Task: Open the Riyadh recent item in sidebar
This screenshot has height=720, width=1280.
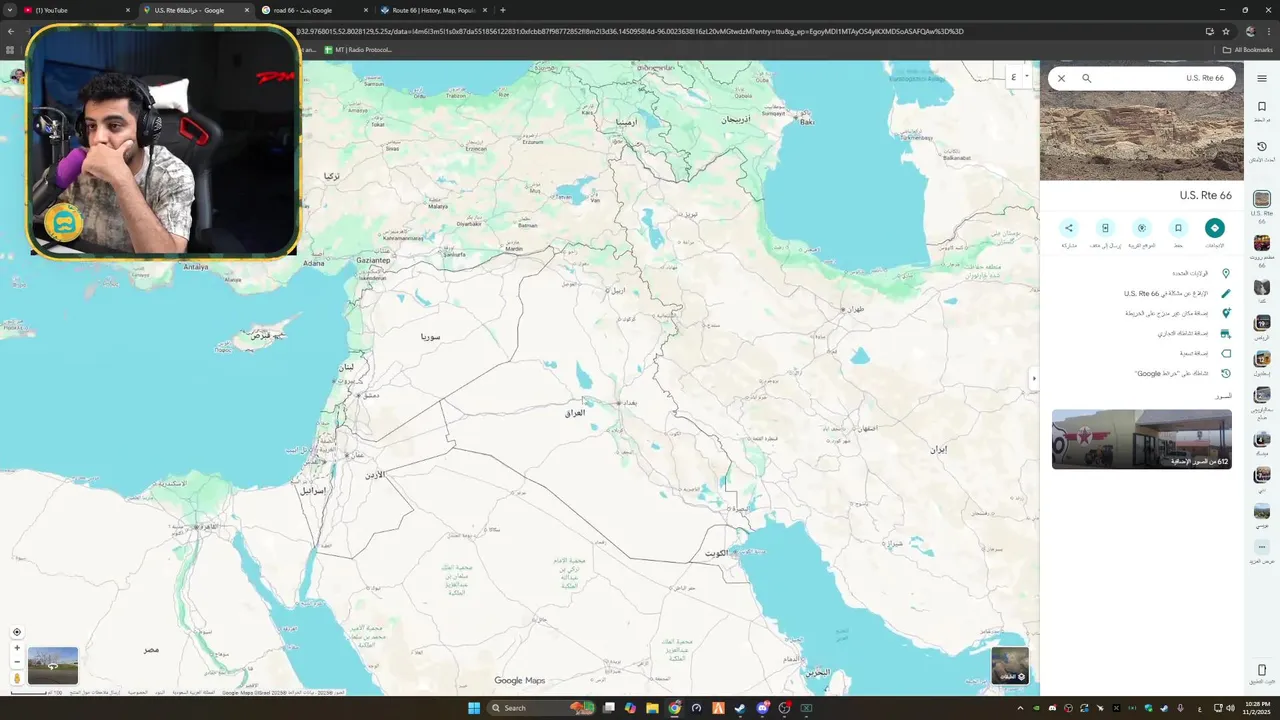Action: click(x=1262, y=327)
